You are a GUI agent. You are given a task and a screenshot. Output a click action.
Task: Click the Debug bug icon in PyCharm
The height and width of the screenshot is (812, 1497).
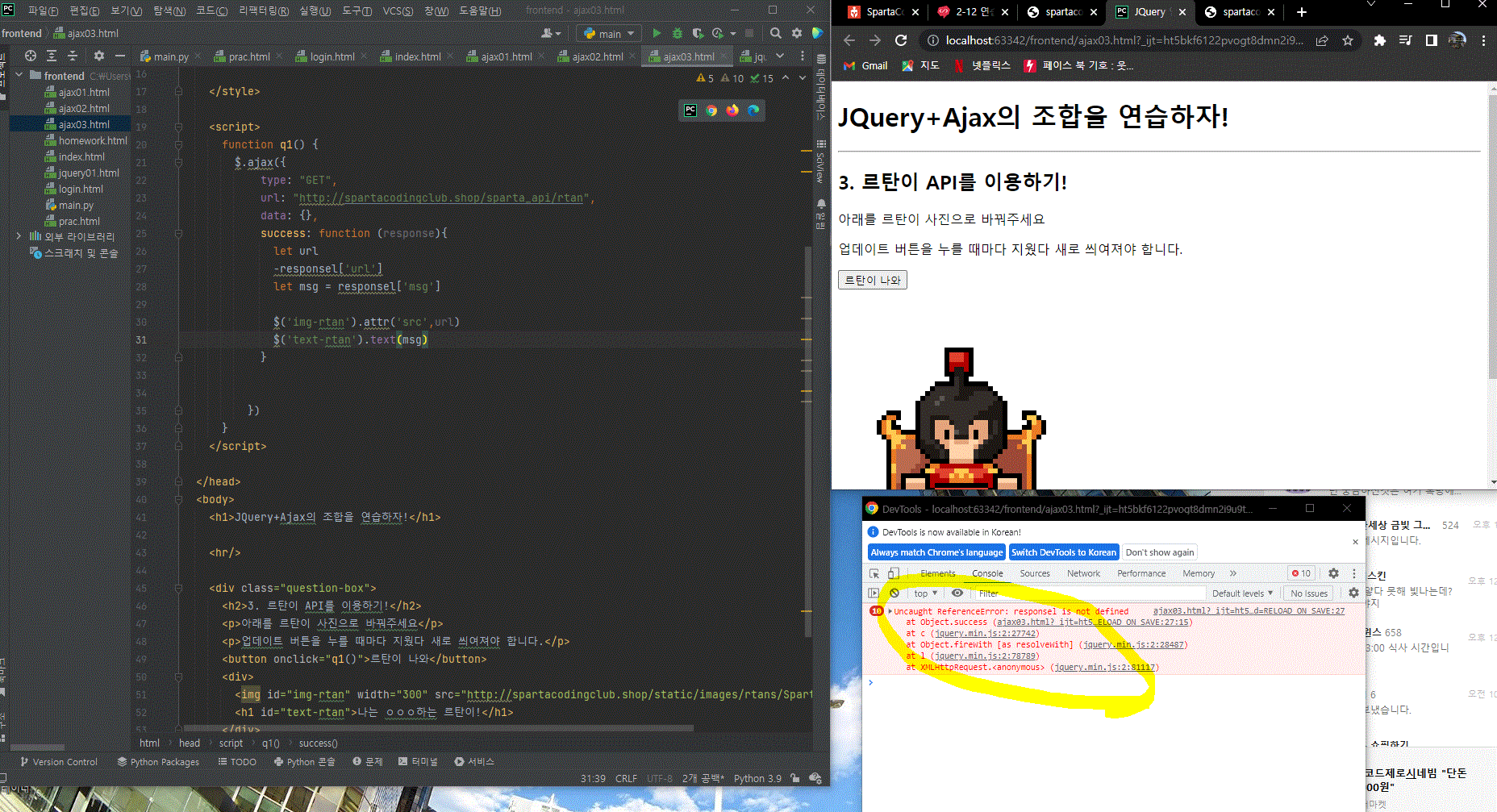pyautogui.click(x=677, y=33)
